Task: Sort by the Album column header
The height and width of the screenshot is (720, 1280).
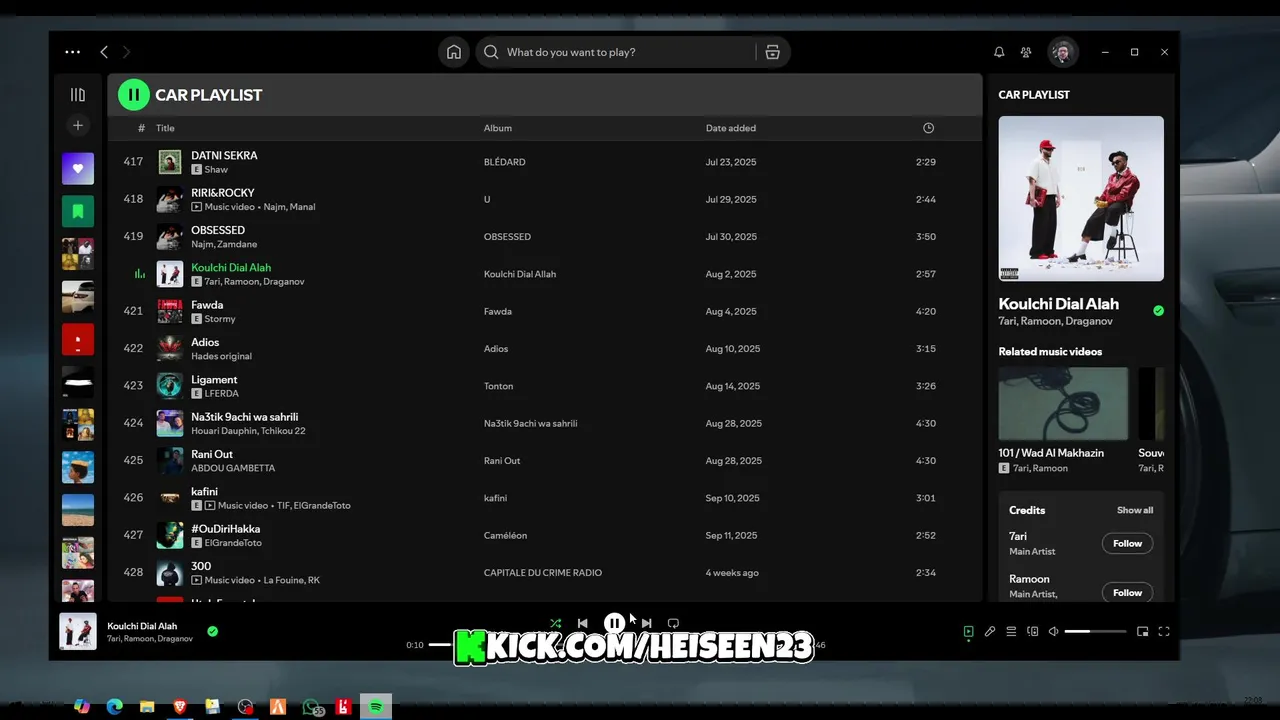Action: 498,128
